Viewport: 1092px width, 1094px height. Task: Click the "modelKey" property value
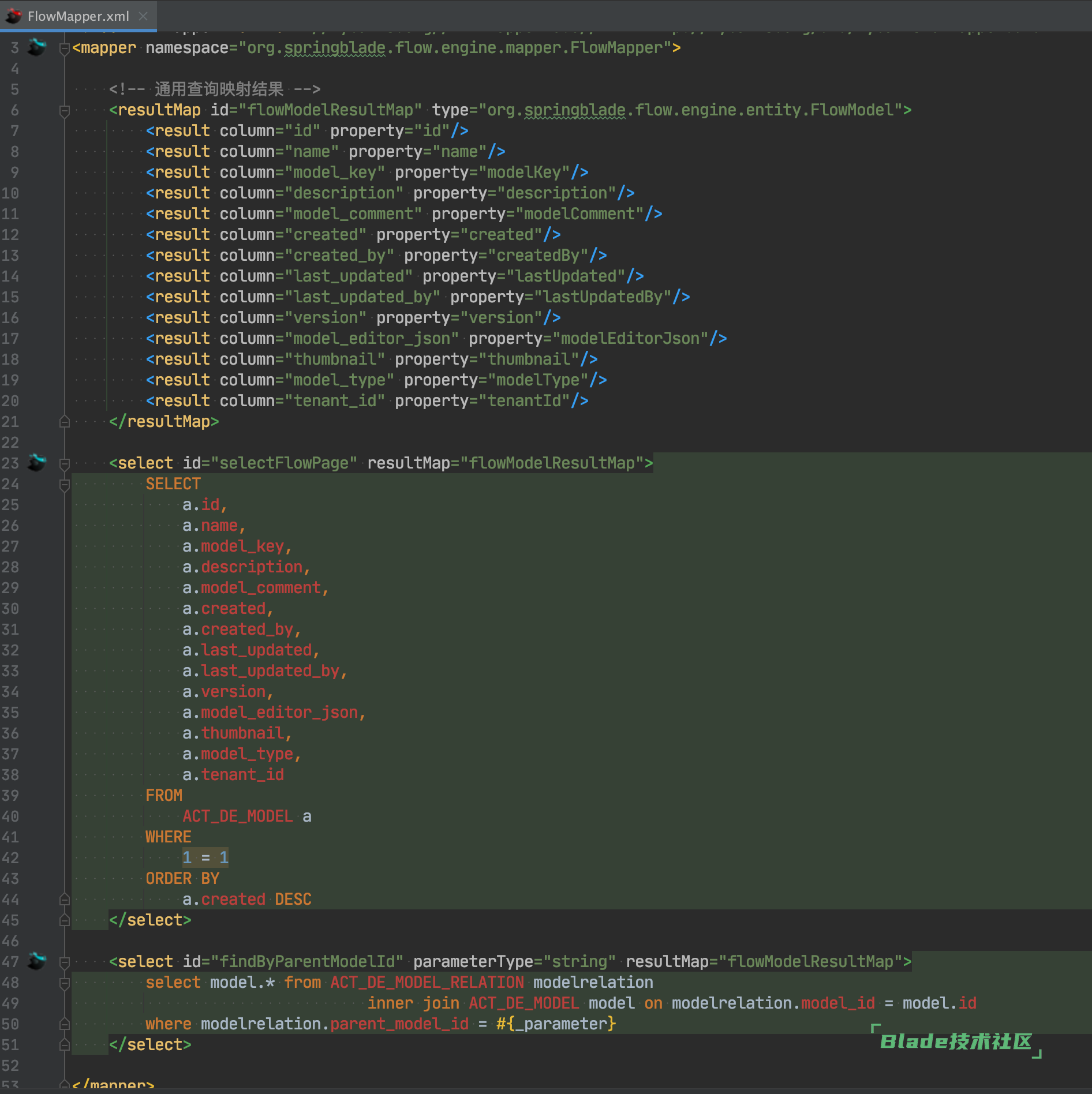(524, 173)
